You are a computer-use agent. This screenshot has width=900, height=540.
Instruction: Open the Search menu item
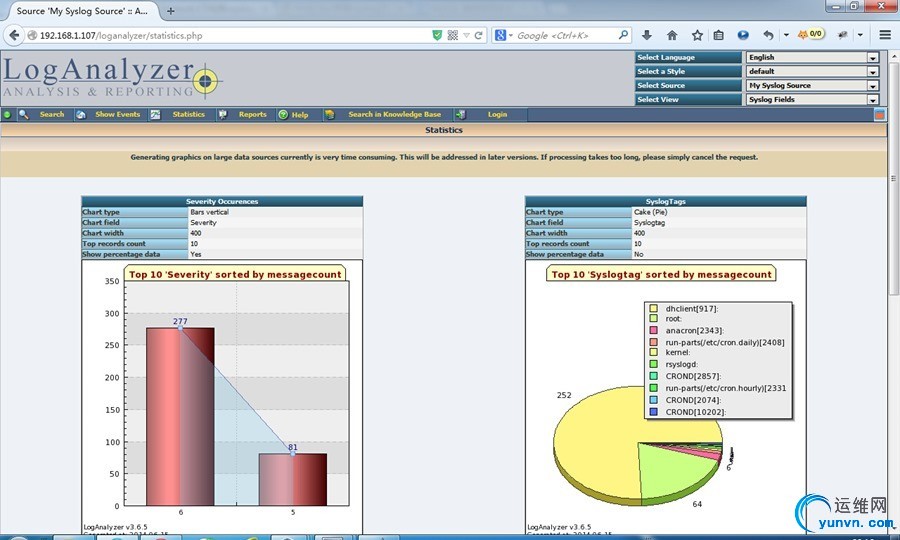point(52,114)
